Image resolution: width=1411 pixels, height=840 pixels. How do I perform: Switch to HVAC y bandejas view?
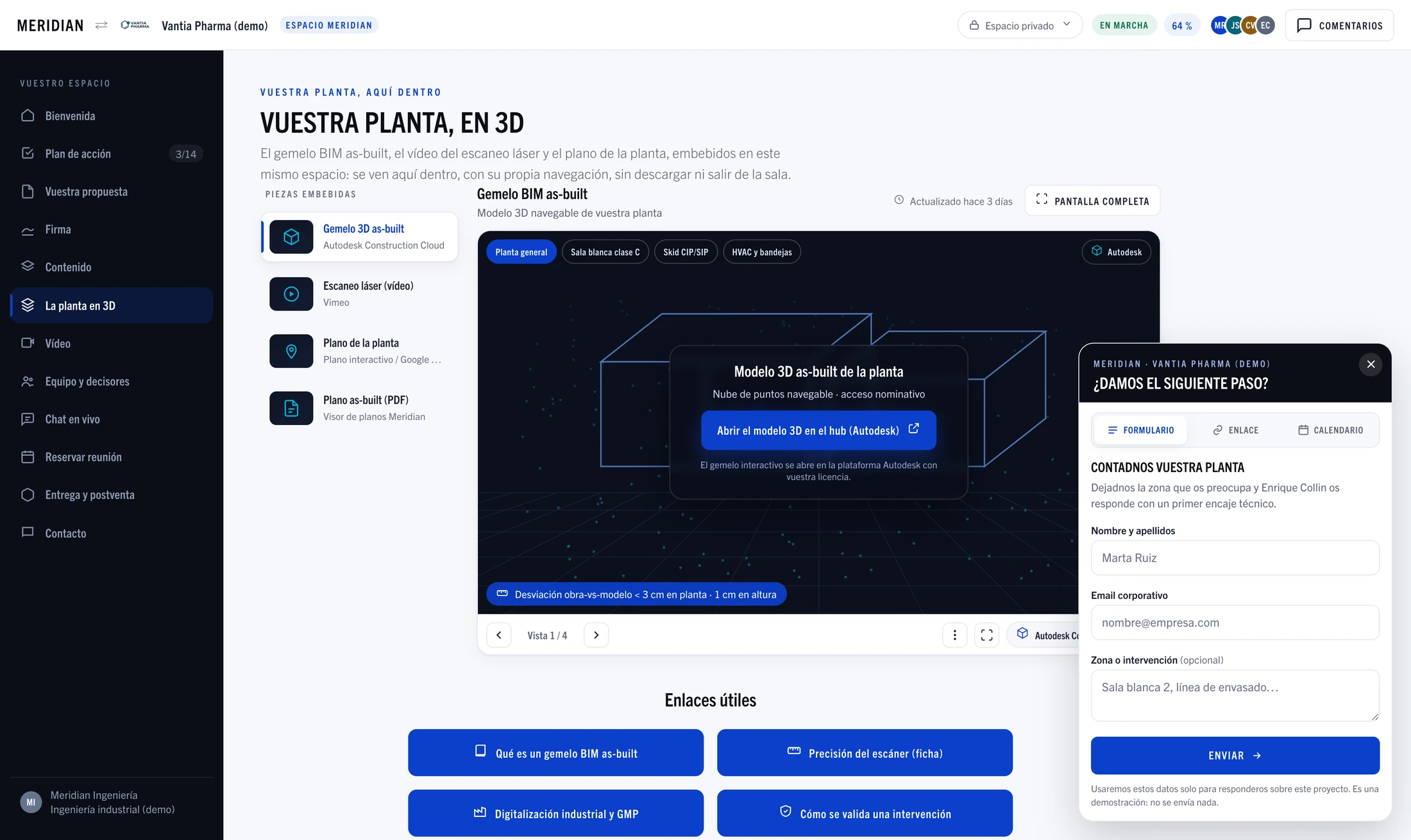[762, 252]
